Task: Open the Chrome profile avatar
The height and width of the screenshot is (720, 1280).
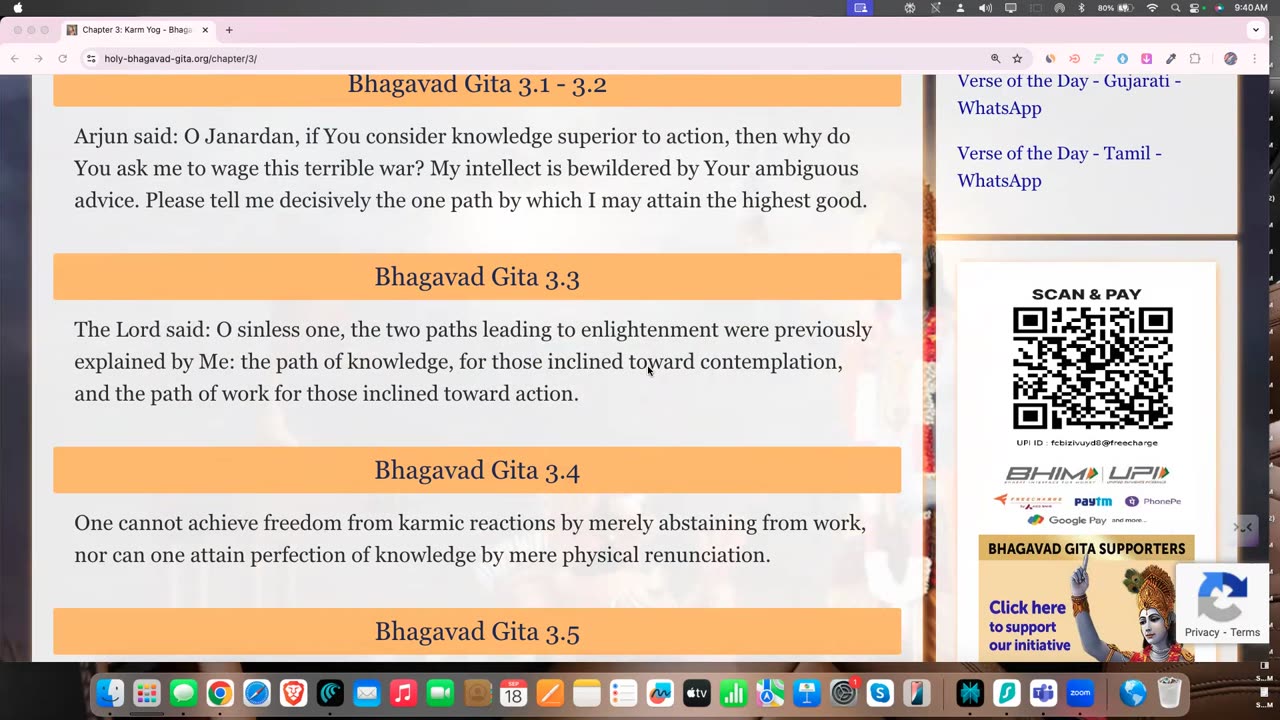Action: point(1230,59)
